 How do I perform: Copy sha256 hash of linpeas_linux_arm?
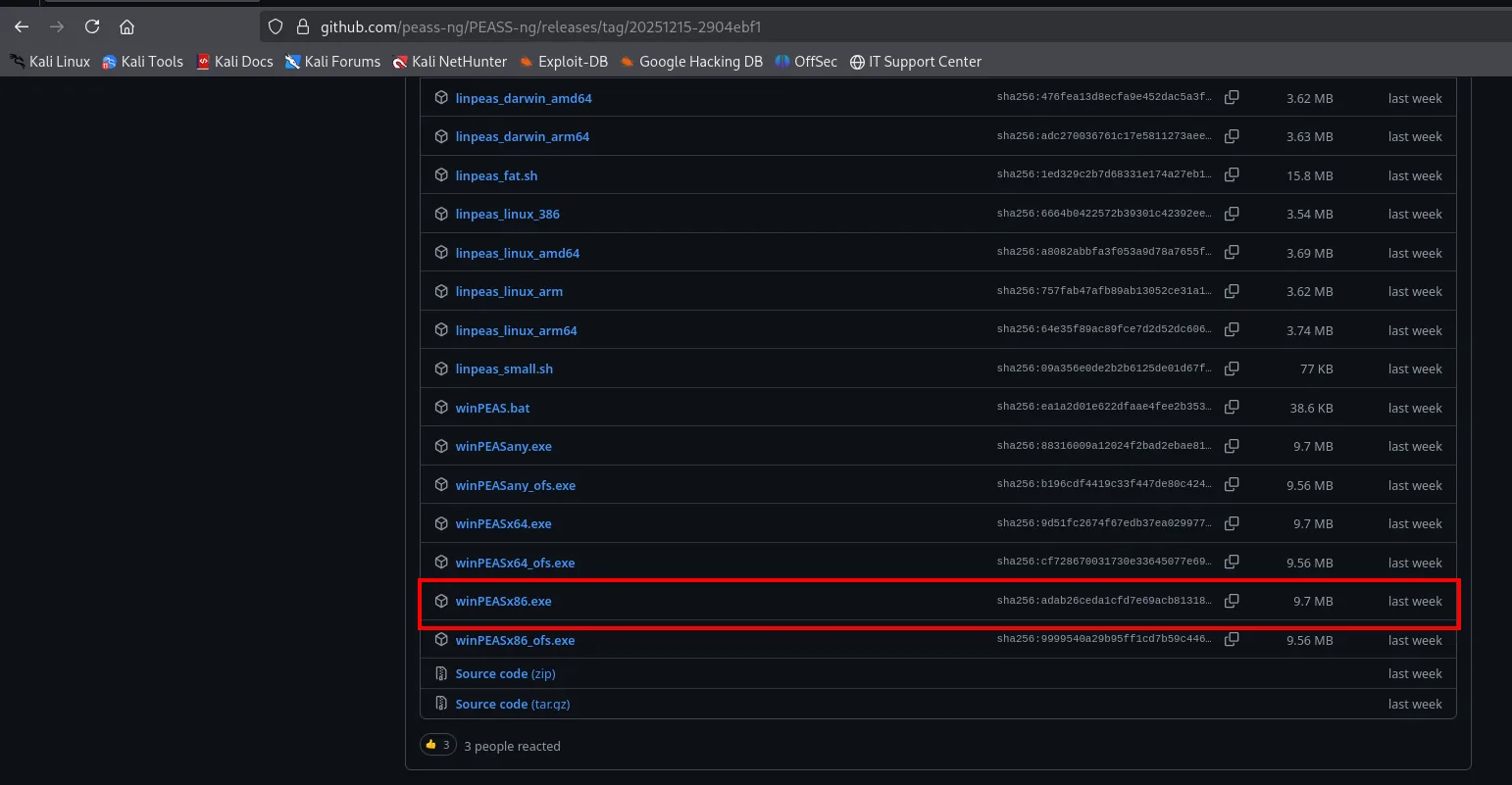[1232, 290]
